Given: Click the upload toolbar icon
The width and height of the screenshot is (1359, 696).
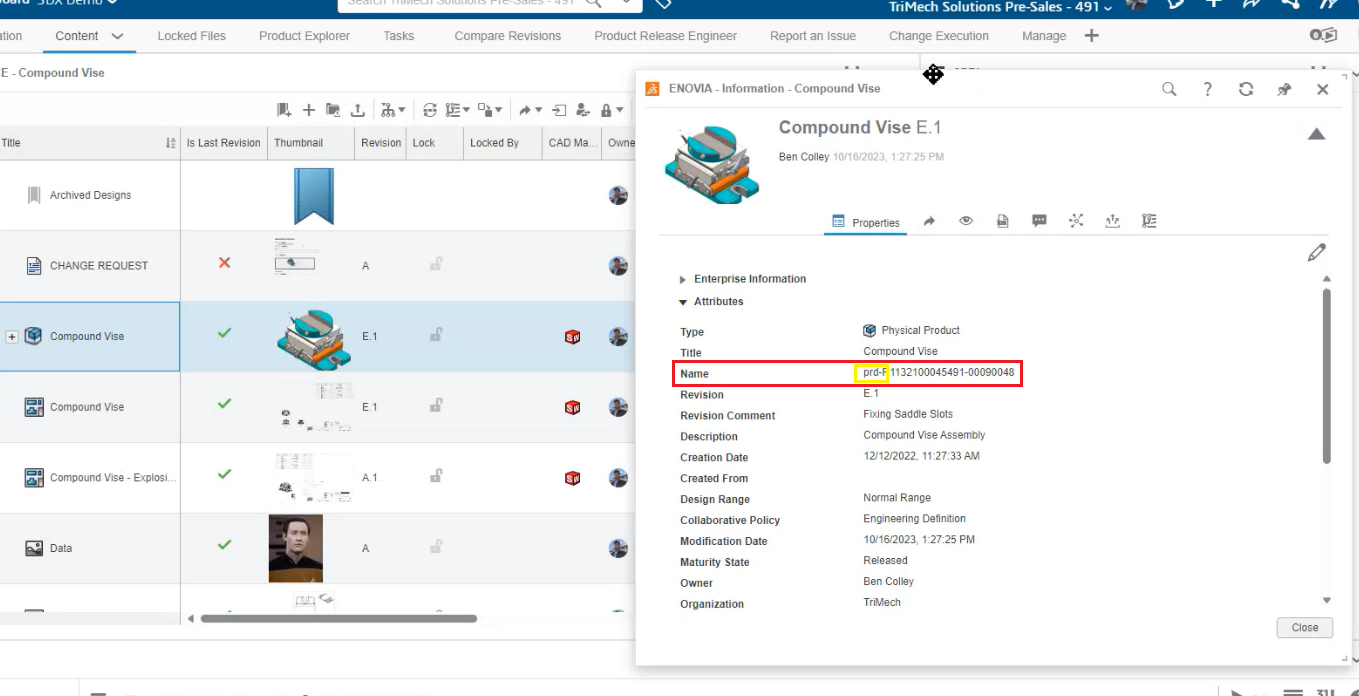Looking at the screenshot, I should click(x=357, y=110).
